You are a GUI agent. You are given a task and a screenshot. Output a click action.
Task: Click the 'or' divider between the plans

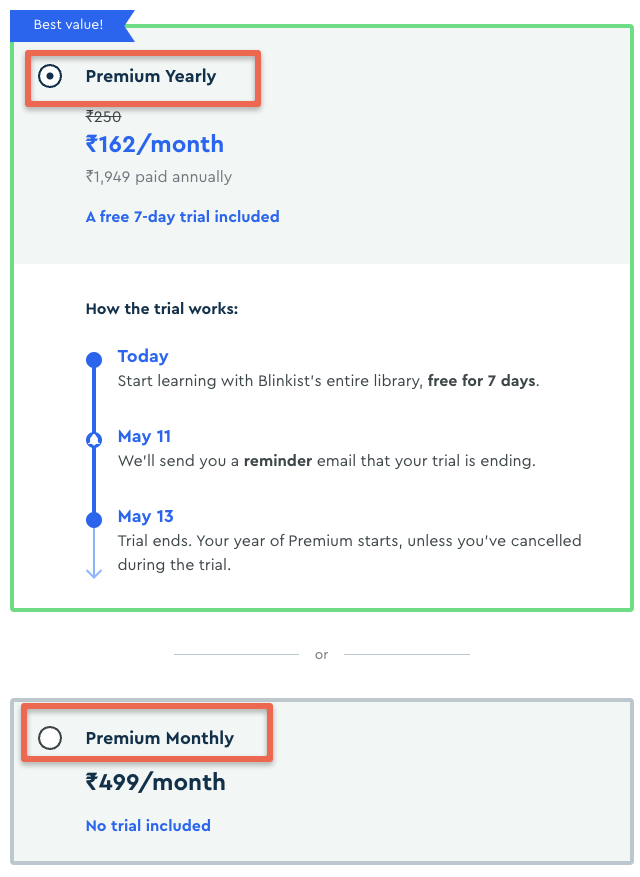coord(321,654)
